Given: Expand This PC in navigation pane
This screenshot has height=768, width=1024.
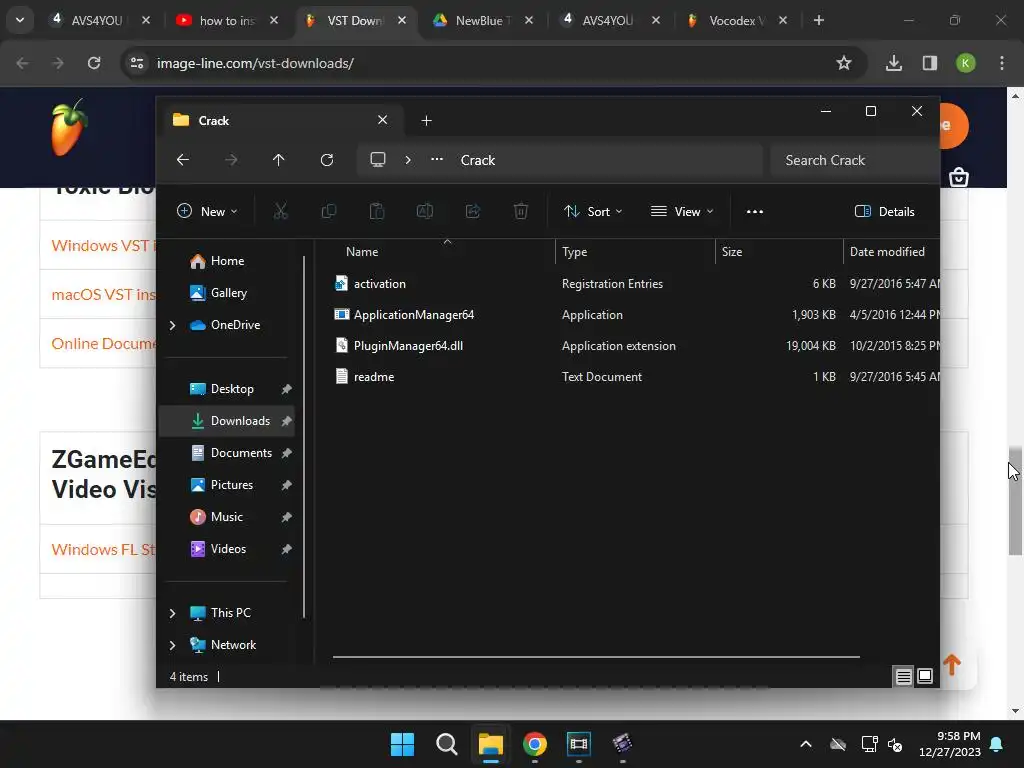Looking at the screenshot, I should pyautogui.click(x=172, y=613).
